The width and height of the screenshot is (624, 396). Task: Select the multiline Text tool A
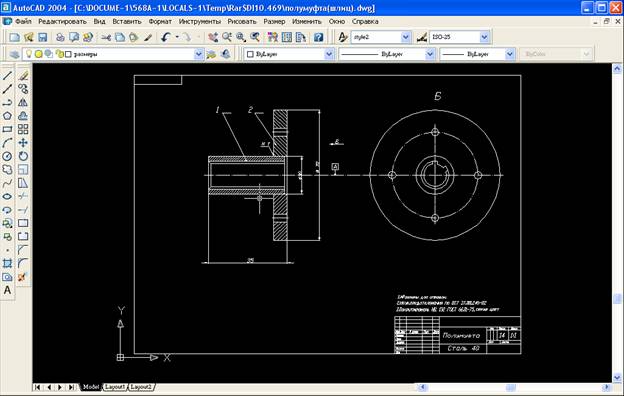point(7,291)
